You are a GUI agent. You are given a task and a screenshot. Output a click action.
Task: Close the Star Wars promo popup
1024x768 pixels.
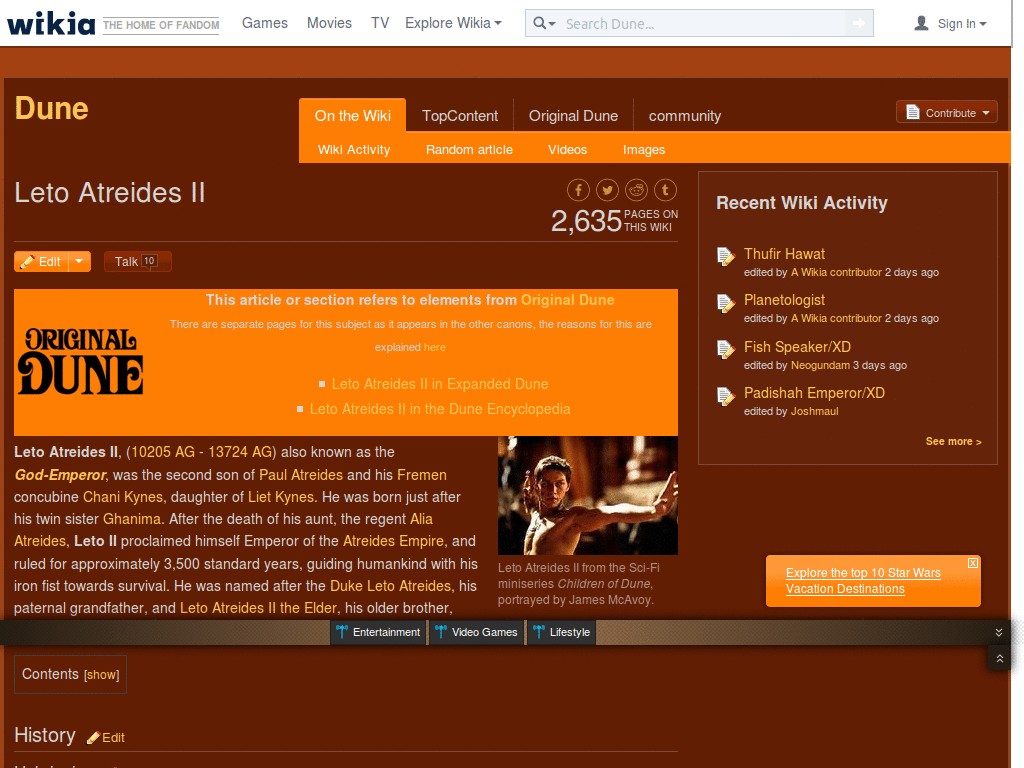[x=972, y=563]
